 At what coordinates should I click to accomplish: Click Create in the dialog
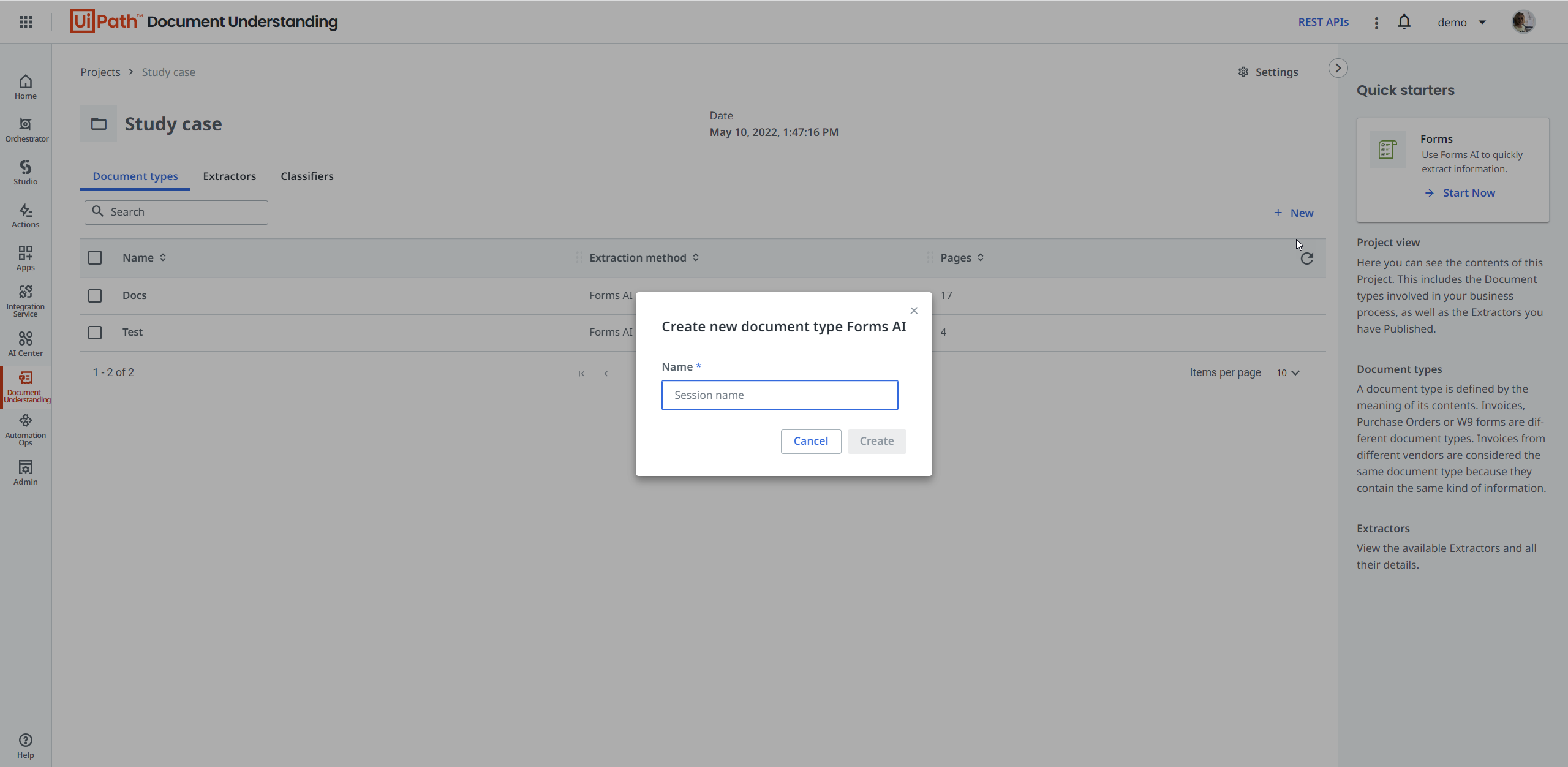pyautogui.click(x=877, y=441)
